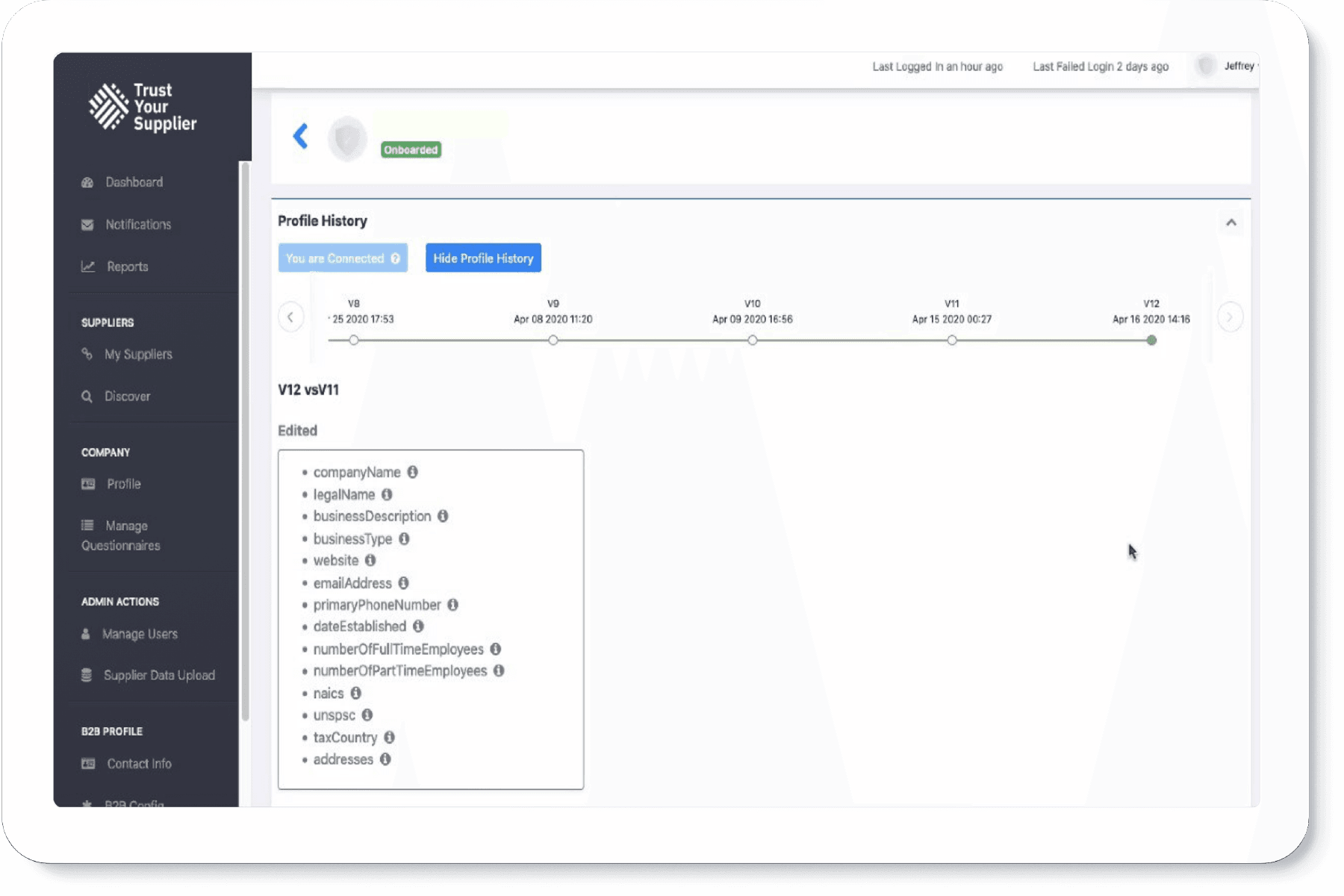1344x896 pixels.
Task: Click the businessDescription edited field
Action: pyautogui.click(x=372, y=517)
